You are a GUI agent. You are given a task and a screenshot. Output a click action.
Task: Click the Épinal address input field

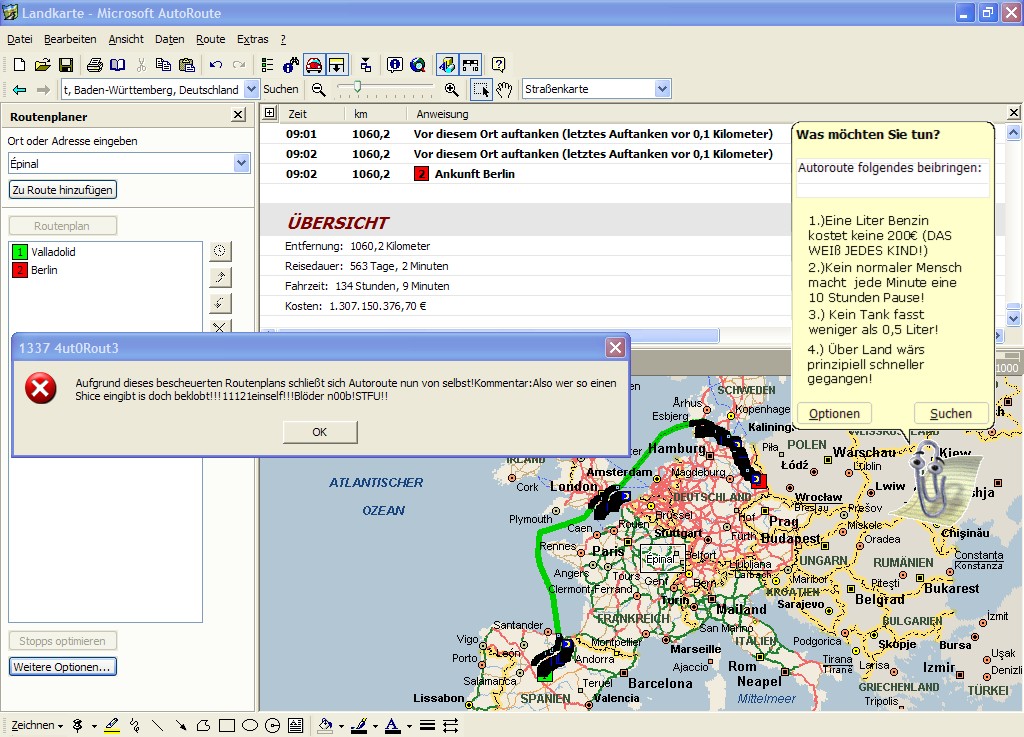[121, 163]
